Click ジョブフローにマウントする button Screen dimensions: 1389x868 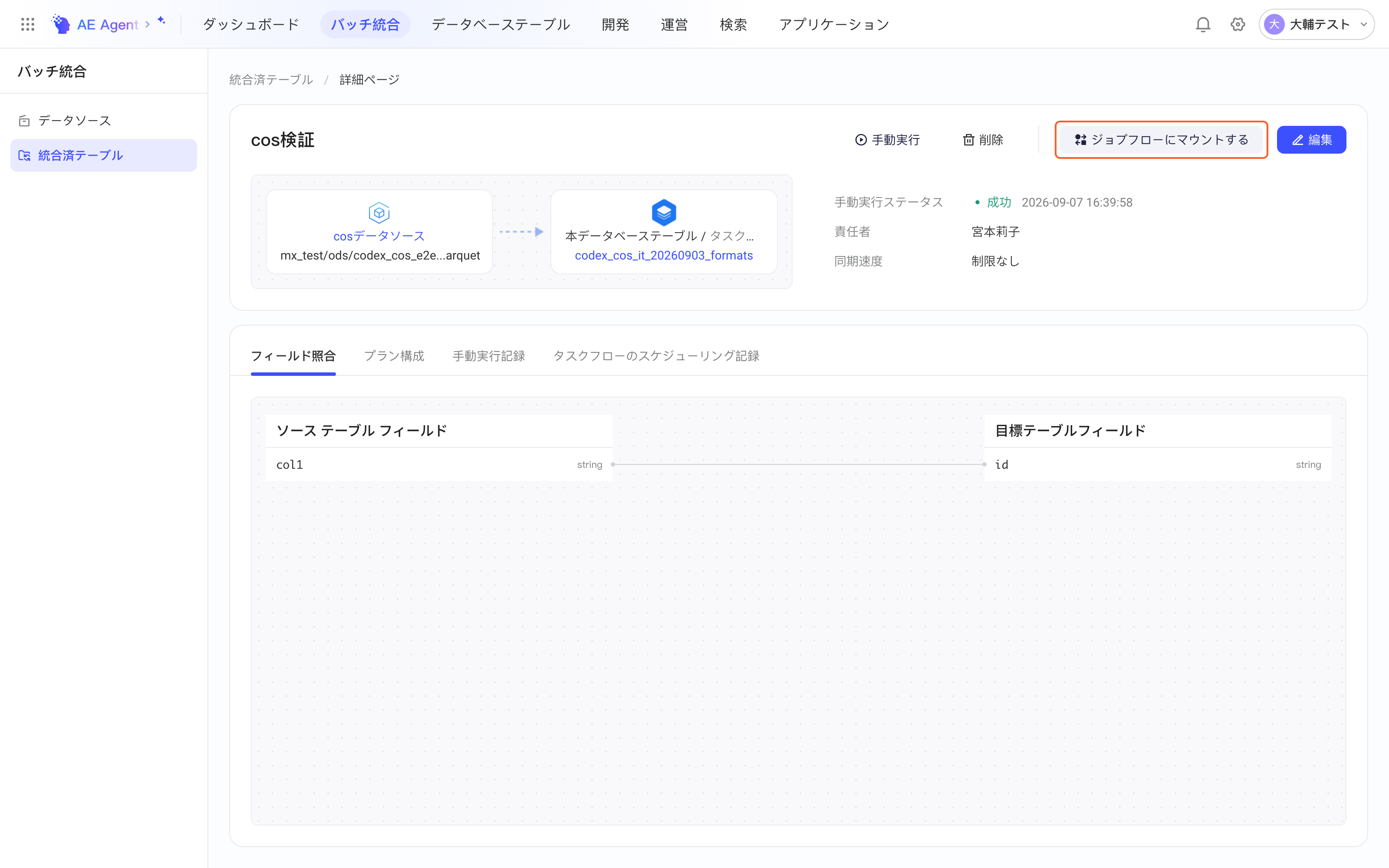point(1161,139)
